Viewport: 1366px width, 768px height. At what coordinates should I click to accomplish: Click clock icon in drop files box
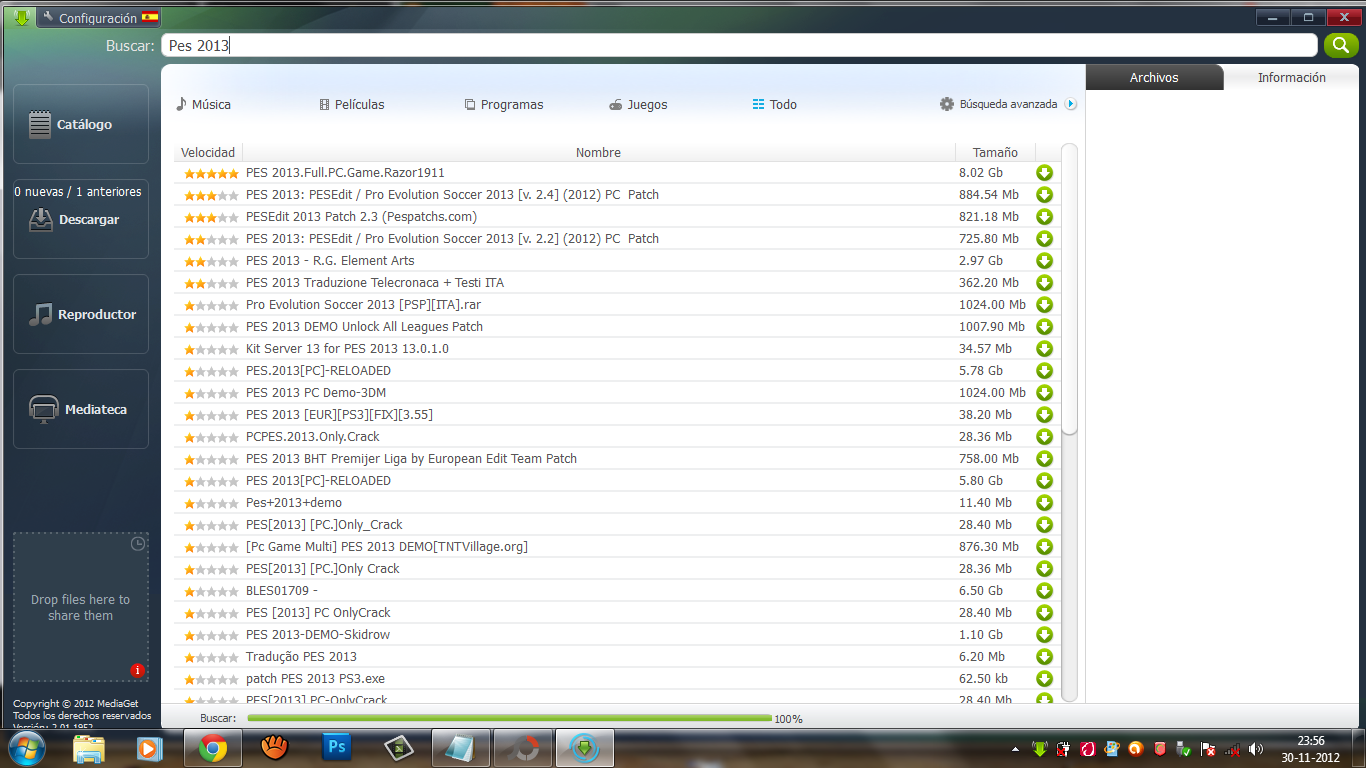pos(138,544)
